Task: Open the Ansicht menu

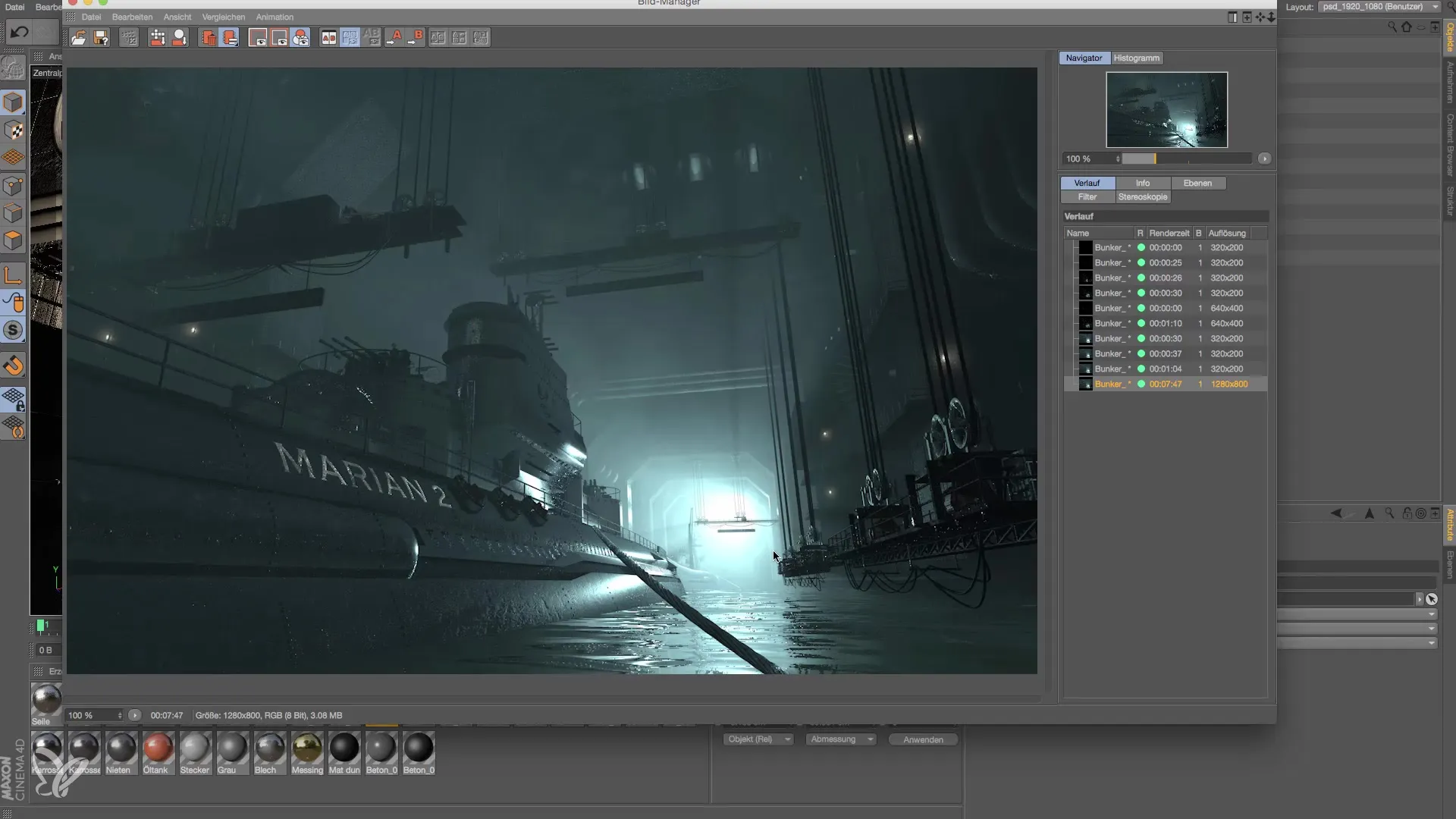Action: (x=177, y=17)
